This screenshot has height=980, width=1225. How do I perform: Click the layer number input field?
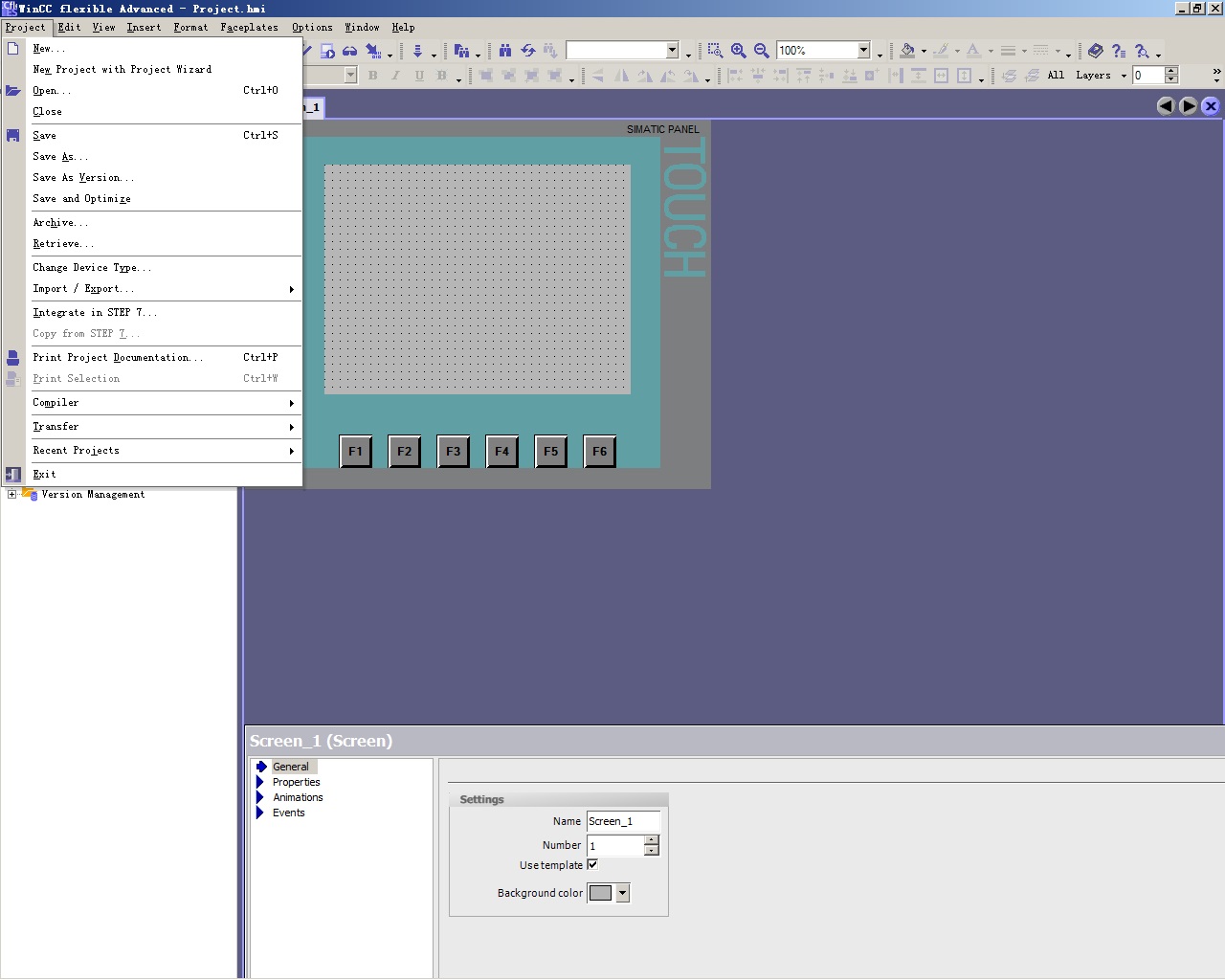coord(1147,76)
